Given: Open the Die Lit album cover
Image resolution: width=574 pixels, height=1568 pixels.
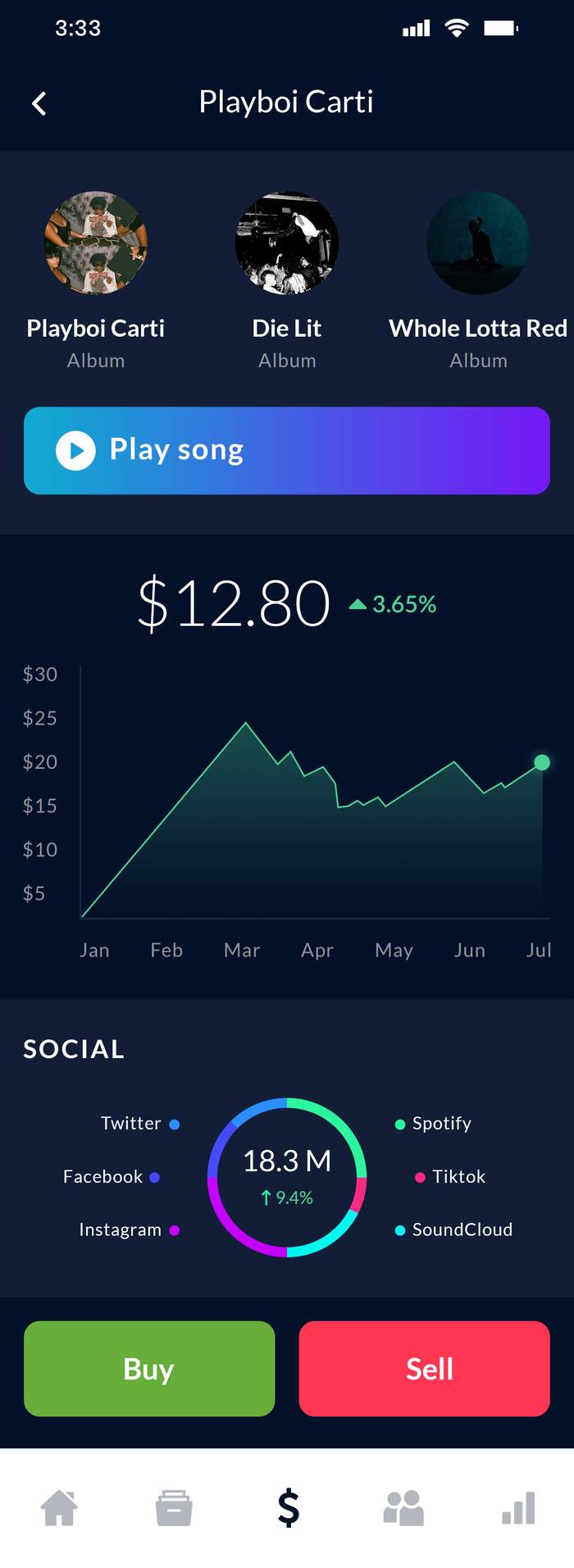Looking at the screenshot, I should pyautogui.click(x=287, y=243).
